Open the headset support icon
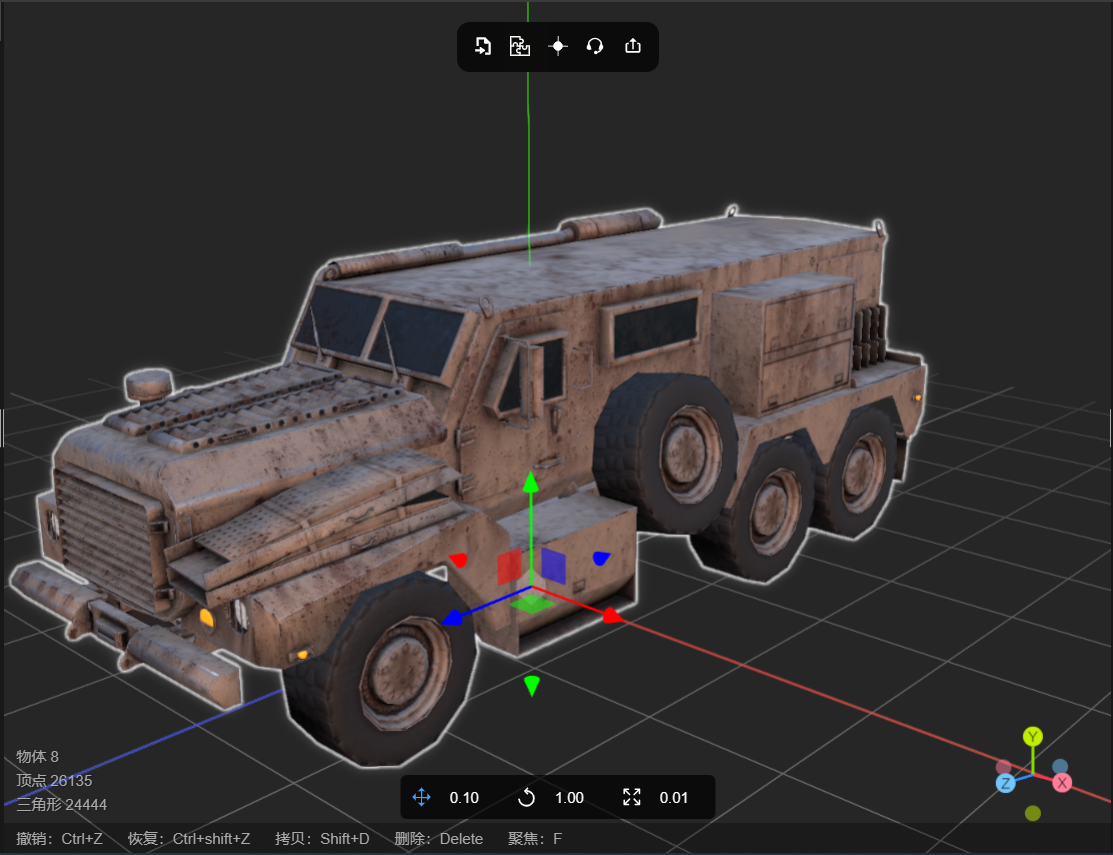Viewport: 1113px width, 855px height. [595, 46]
